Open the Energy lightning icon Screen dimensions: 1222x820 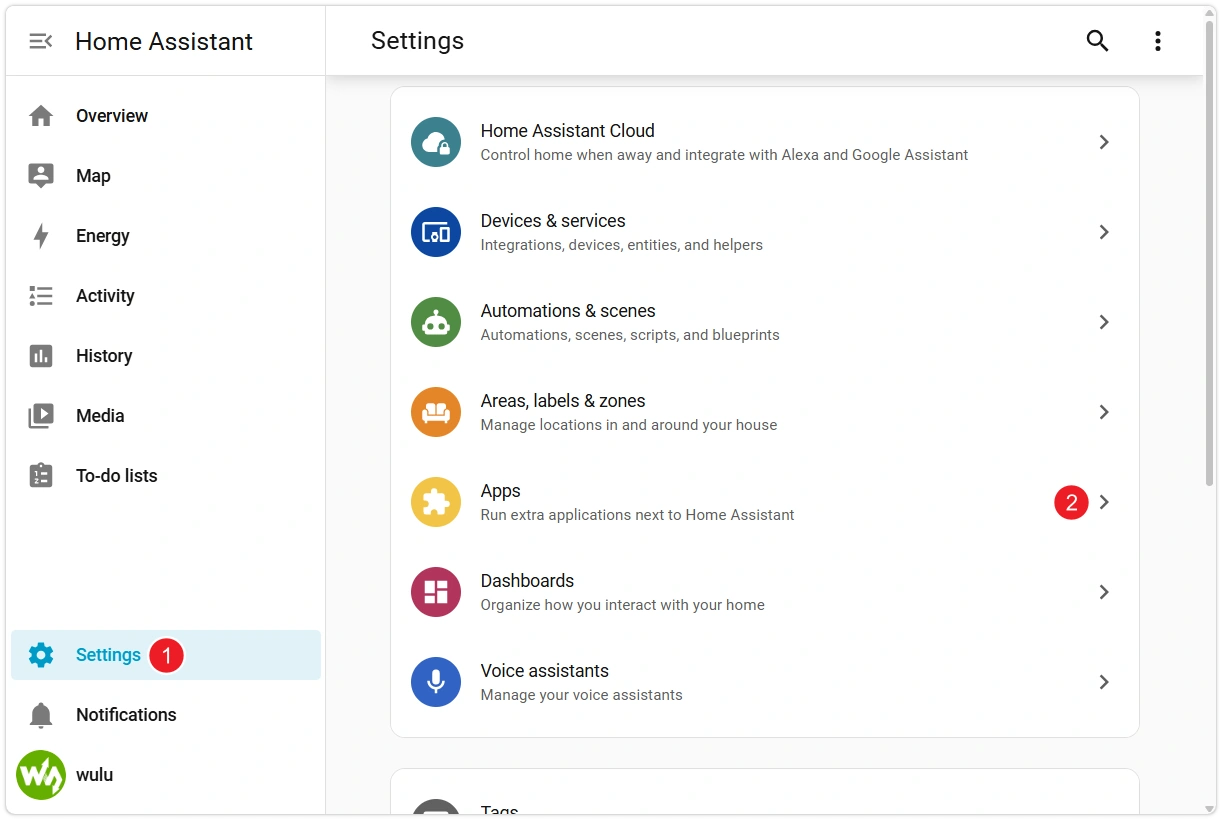point(41,236)
